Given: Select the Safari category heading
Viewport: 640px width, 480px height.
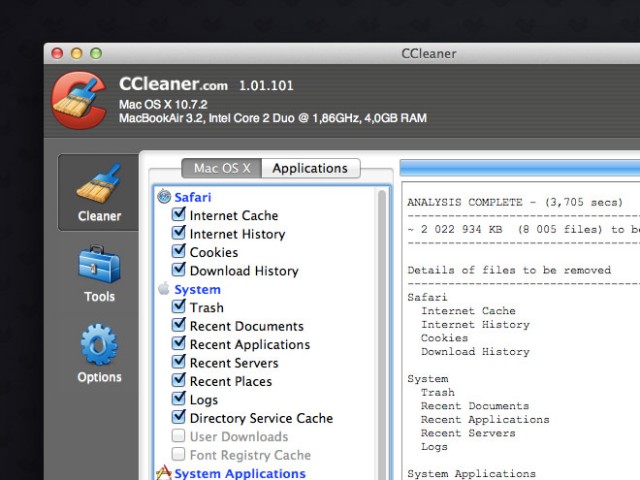Looking at the screenshot, I should point(193,197).
